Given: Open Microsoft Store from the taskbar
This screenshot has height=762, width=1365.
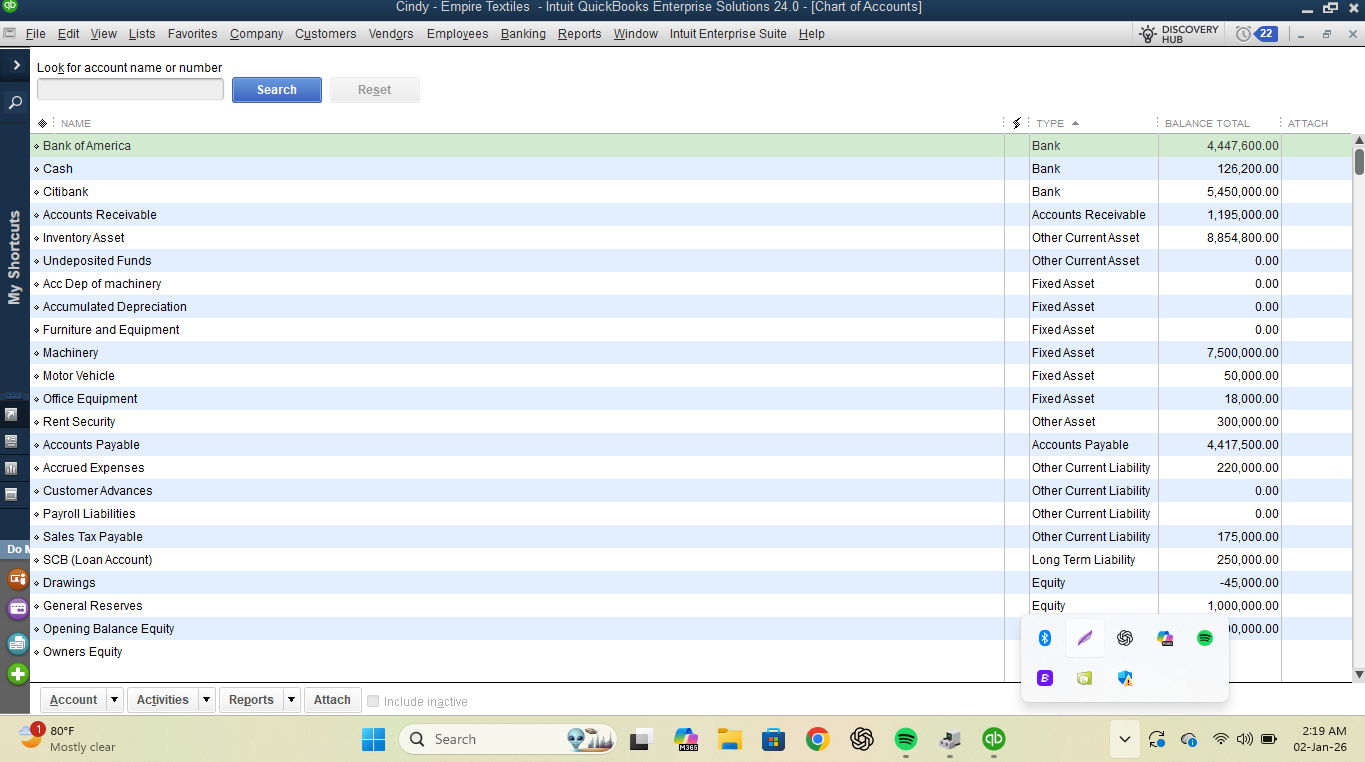Looking at the screenshot, I should tap(773, 739).
